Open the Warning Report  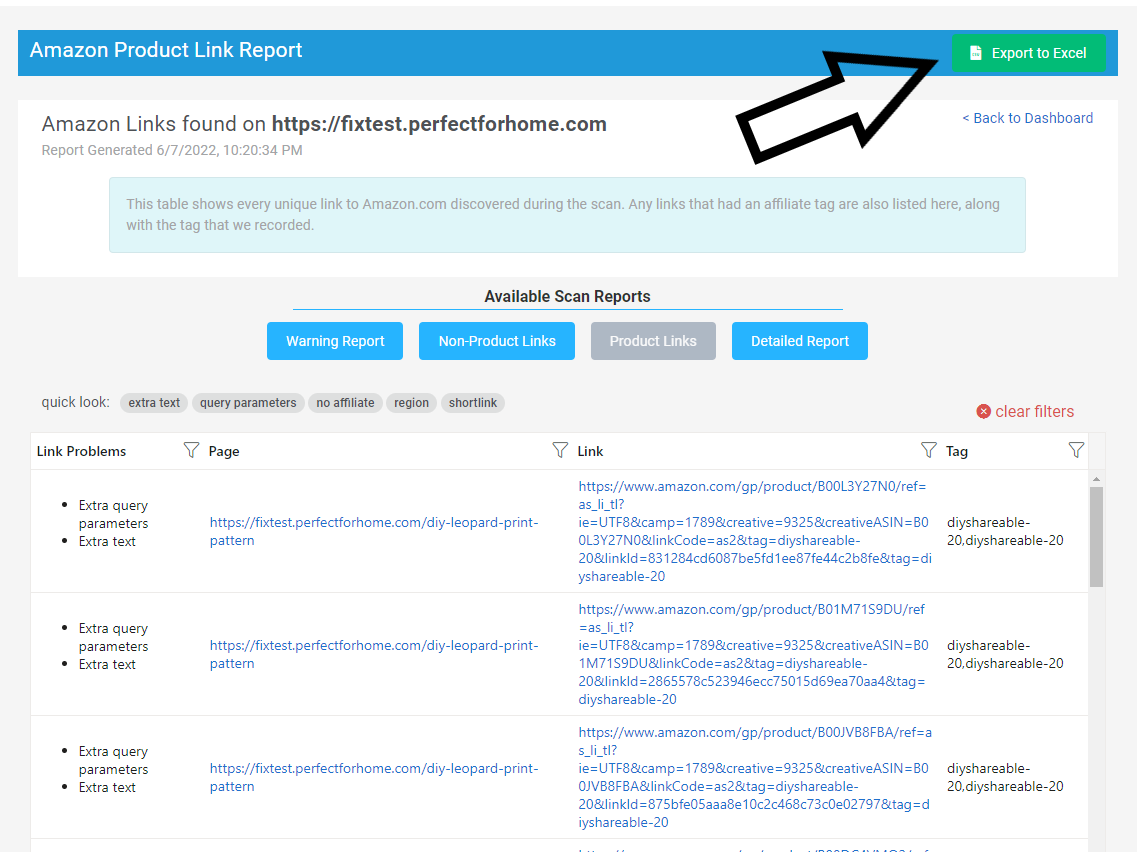pyautogui.click(x=335, y=341)
